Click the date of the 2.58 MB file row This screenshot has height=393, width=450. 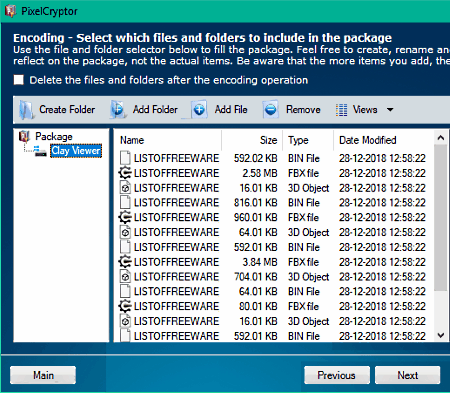tap(382, 173)
